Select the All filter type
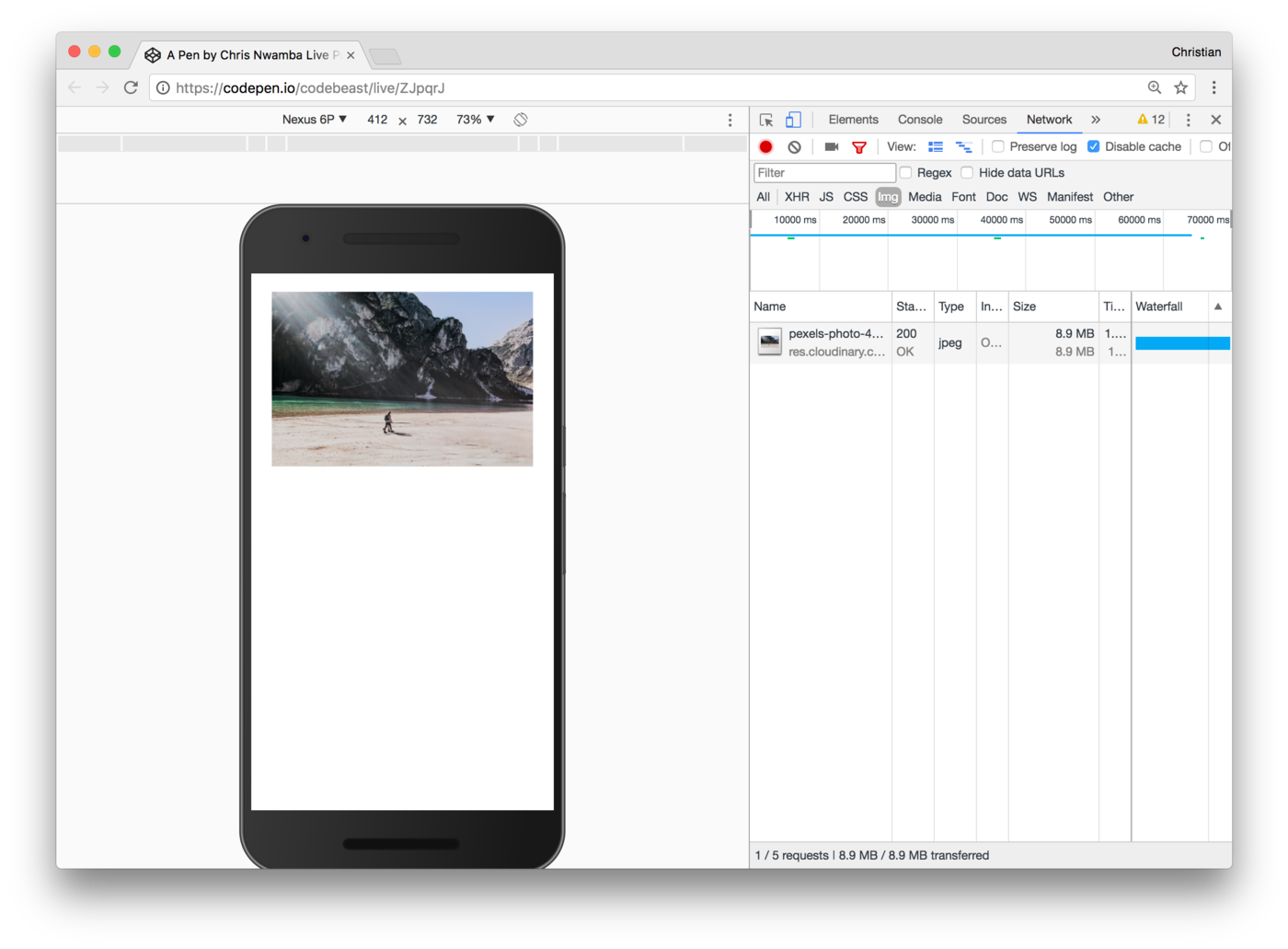The height and width of the screenshot is (949, 1288). (764, 197)
